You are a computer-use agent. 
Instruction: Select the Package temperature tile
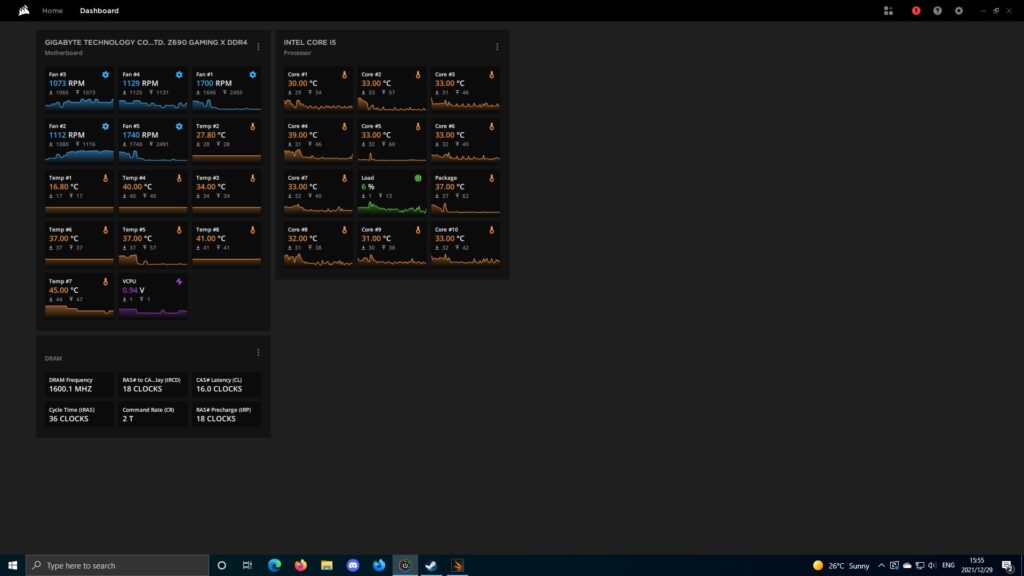click(466, 194)
